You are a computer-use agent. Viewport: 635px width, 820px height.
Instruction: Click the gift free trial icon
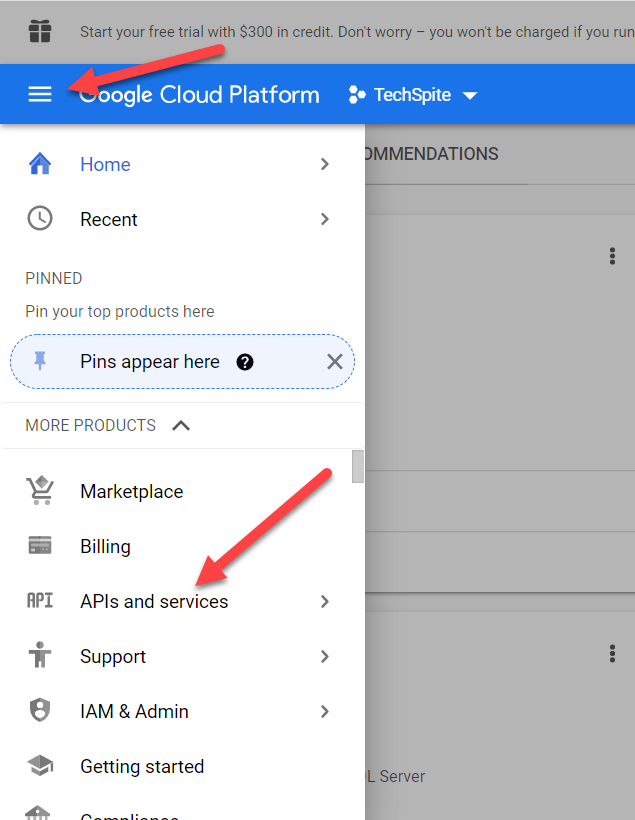(x=40, y=32)
